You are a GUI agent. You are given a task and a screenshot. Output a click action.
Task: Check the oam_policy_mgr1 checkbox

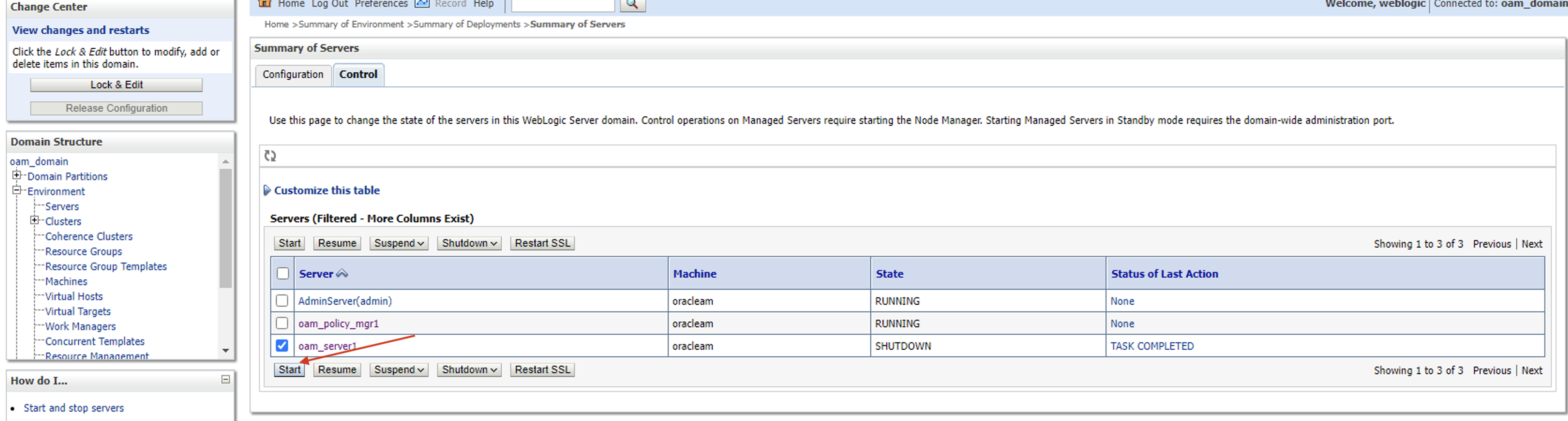[x=282, y=323]
